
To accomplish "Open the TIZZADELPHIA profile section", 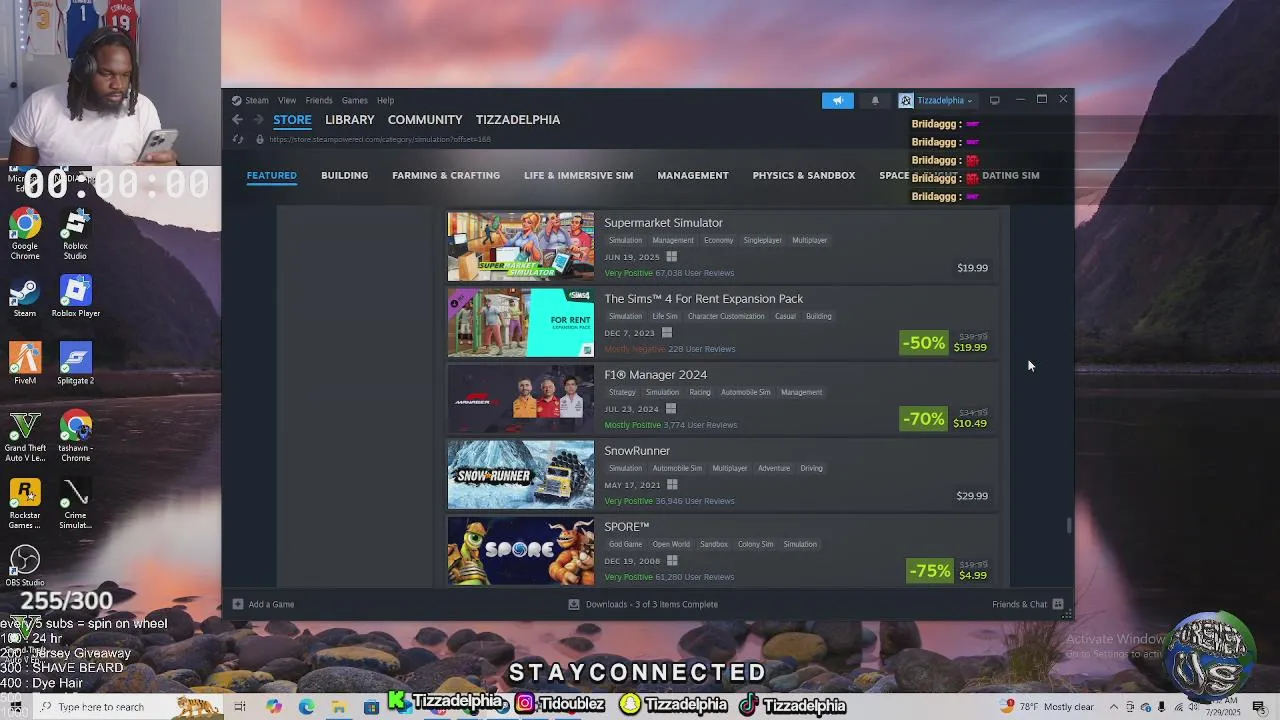I will (518, 120).
